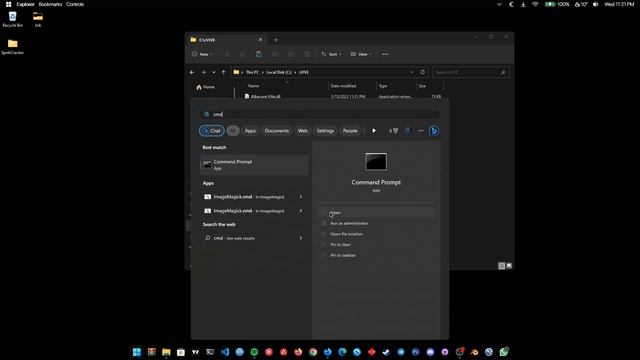Screen dimensions: 640x360
Task: Click the Share icon in Explorer toolbar
Action: [x=291, y=54]
